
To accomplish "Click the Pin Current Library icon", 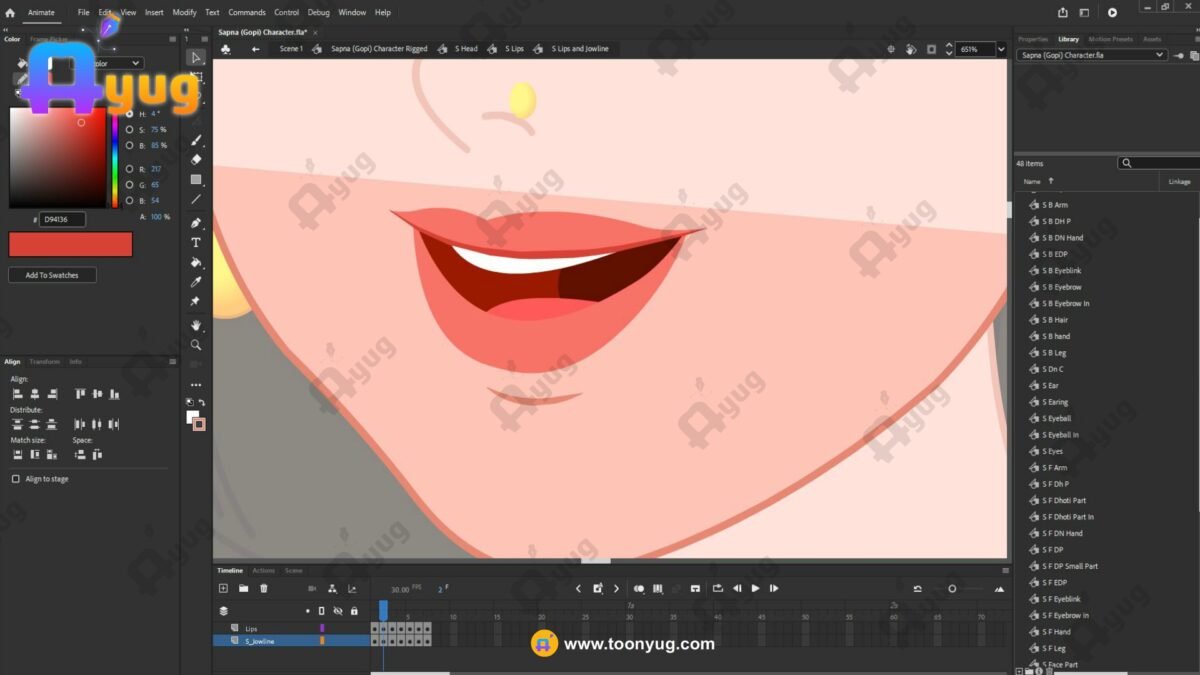I will 1178,55.
